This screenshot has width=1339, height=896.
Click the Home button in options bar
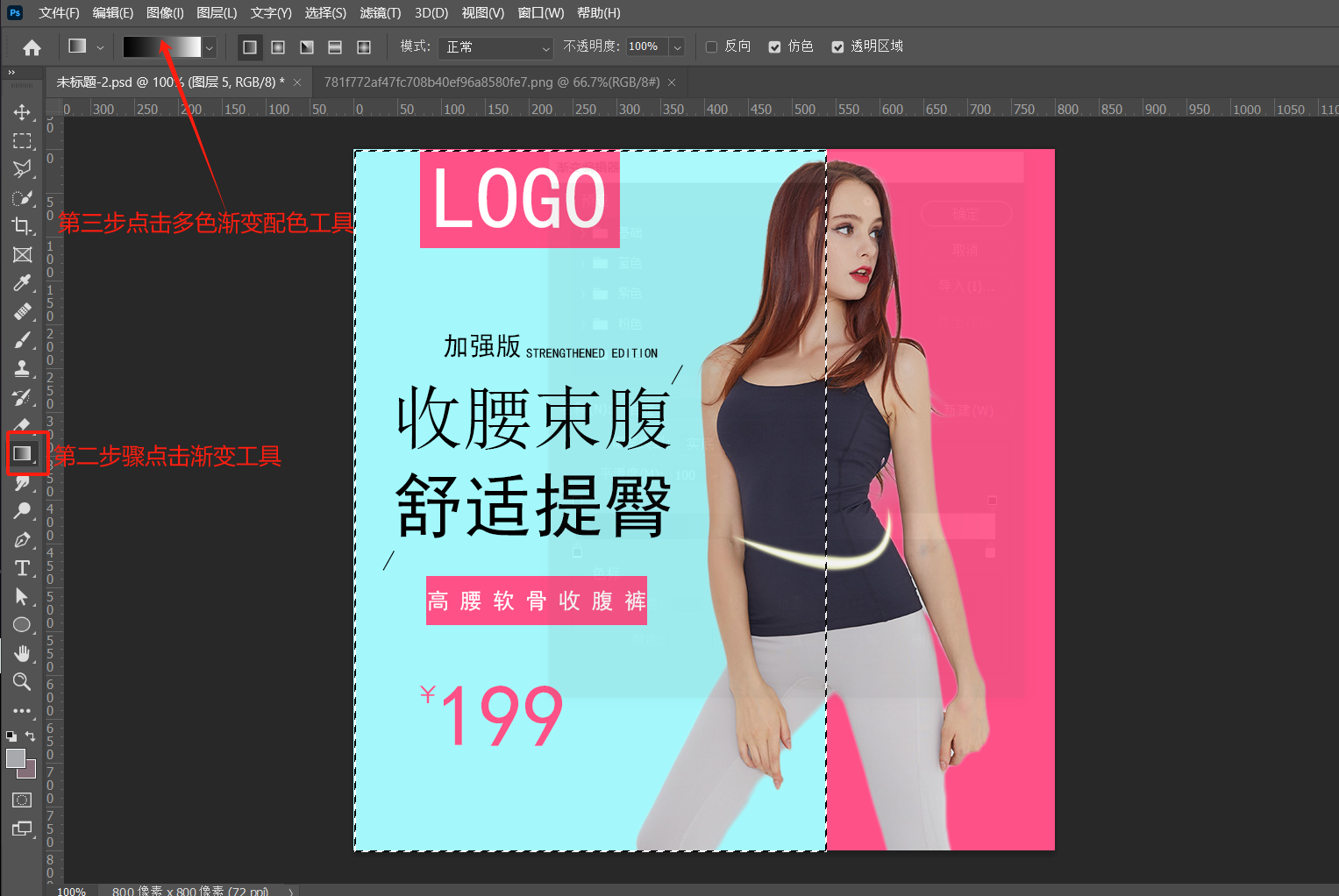pyautogui.click(x=32, y=47)
